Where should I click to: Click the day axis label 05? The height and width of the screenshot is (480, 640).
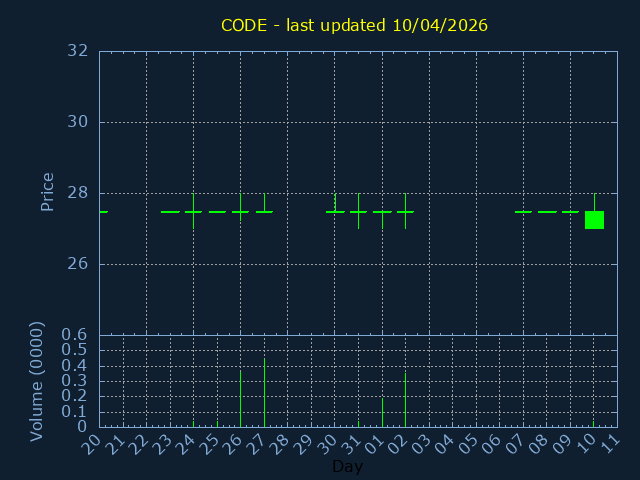468,444
